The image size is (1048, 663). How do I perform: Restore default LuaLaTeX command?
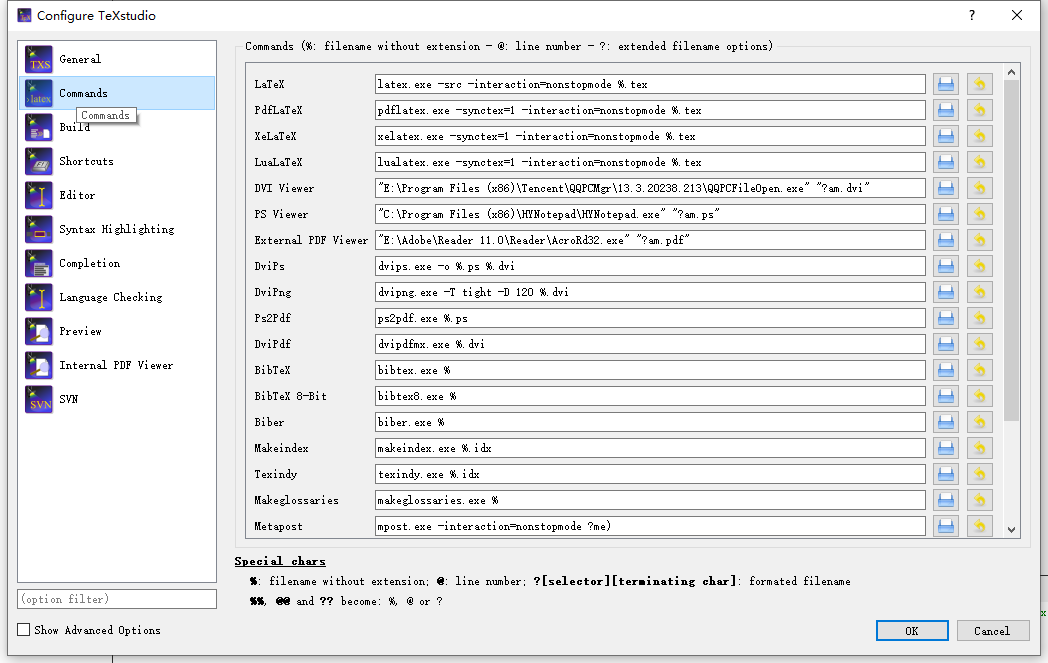click(x=979, y=162)
